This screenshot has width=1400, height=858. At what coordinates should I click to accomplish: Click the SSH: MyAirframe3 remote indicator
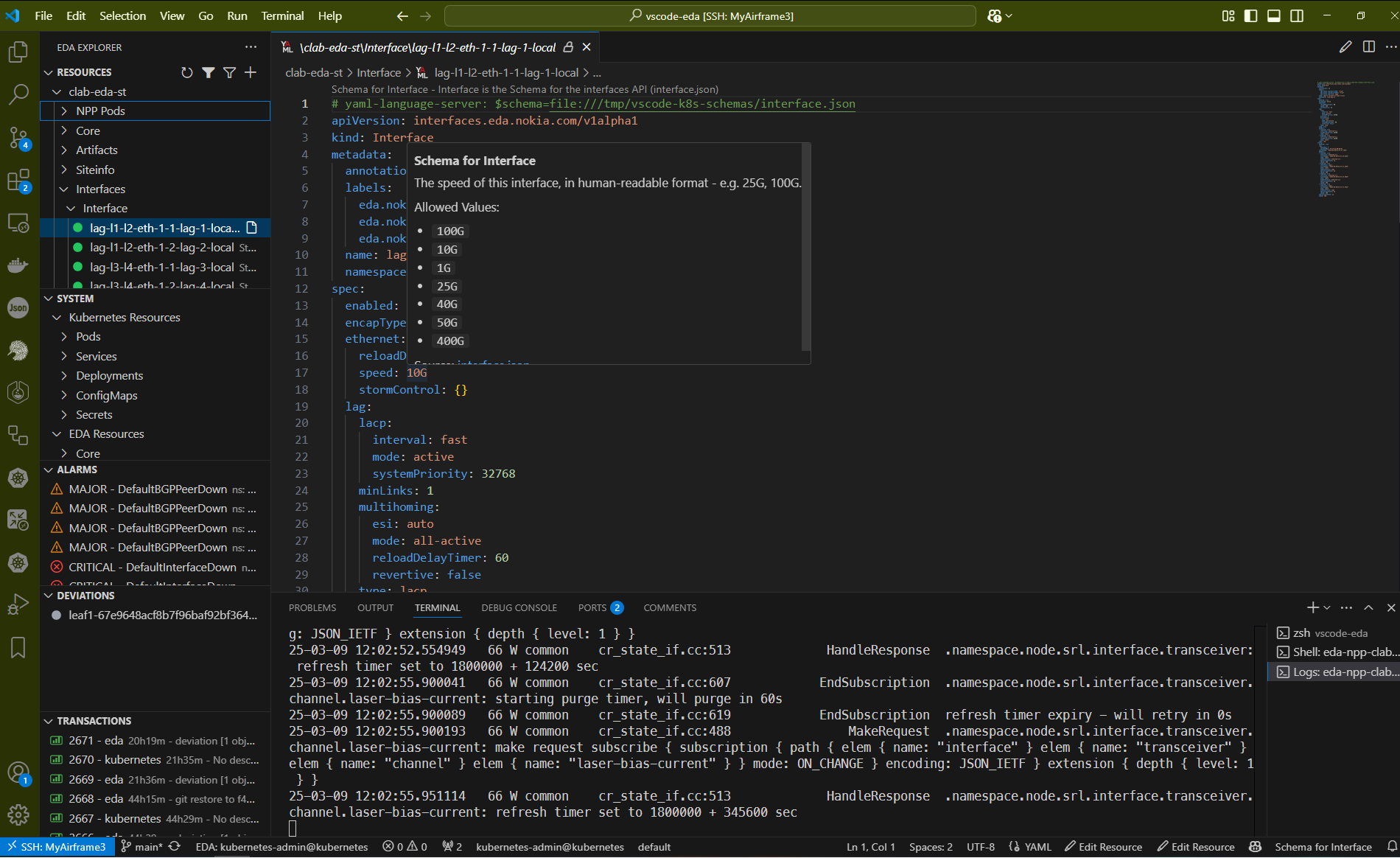point(56,847)
